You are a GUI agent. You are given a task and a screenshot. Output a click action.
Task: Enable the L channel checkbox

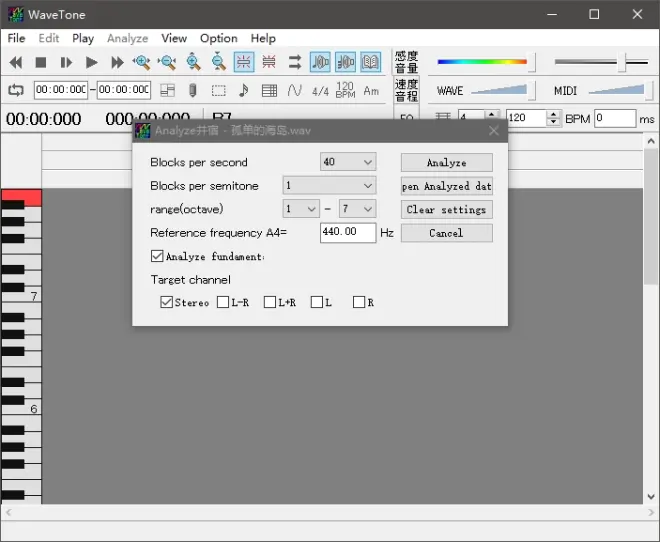click(x=317, y=302)
